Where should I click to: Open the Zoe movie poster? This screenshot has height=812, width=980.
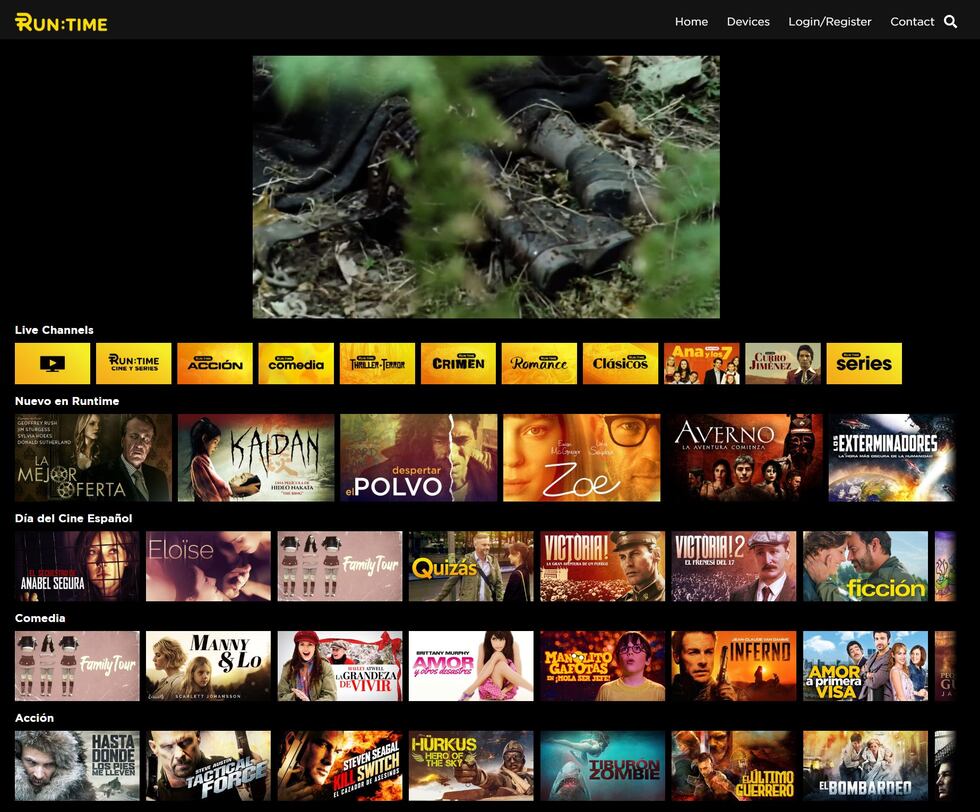[x=581, y=457]
